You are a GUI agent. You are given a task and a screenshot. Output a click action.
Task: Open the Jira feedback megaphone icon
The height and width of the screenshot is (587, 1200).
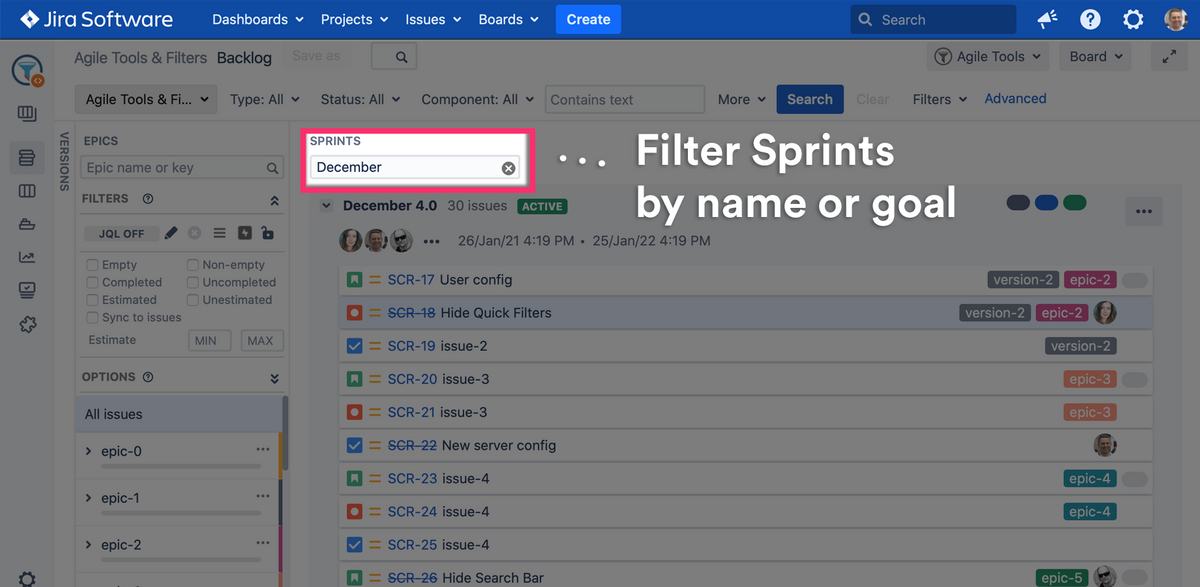(x=1047, y=20)
